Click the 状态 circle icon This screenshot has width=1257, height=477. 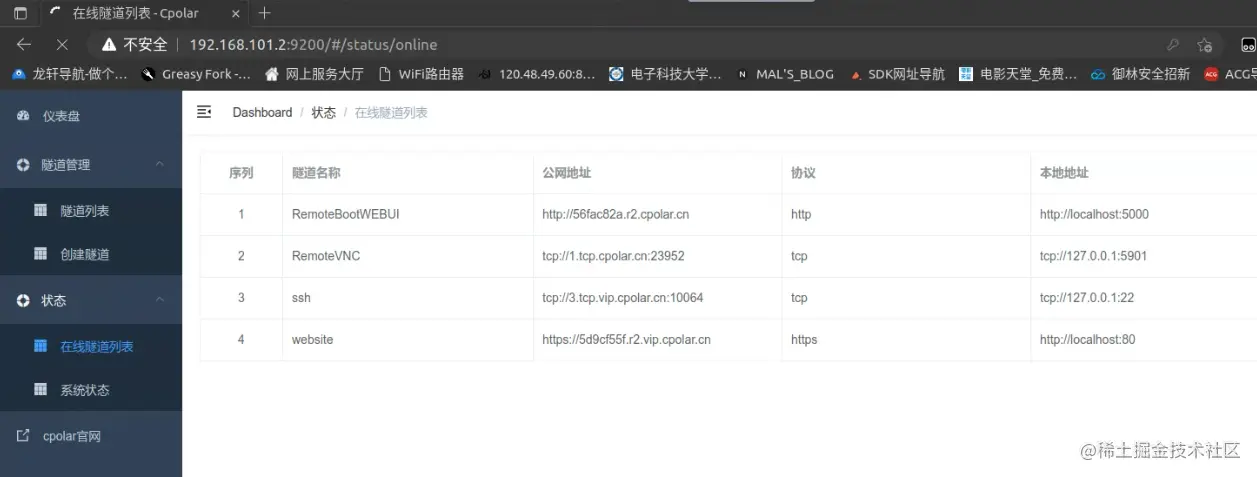(23, 300)
